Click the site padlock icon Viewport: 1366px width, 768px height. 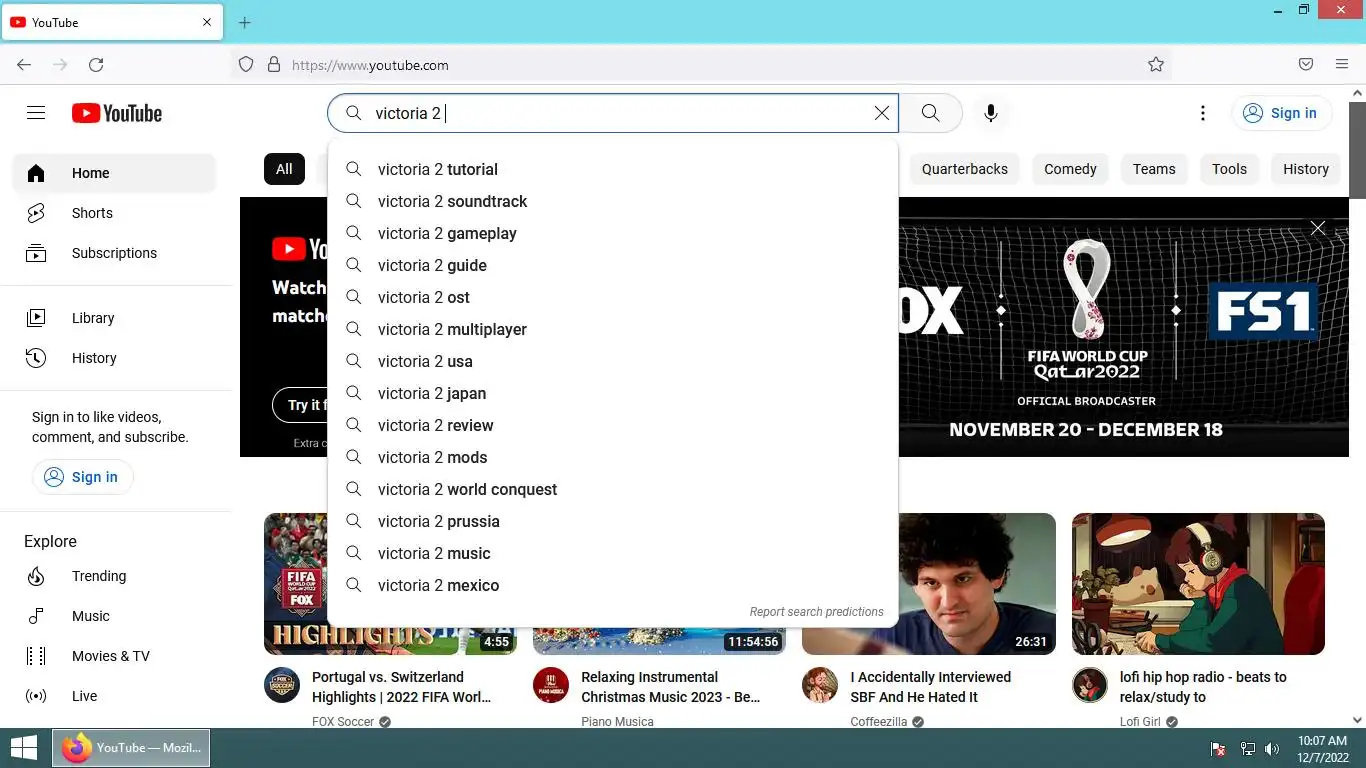pyautogui.click(x=274, y=65)
